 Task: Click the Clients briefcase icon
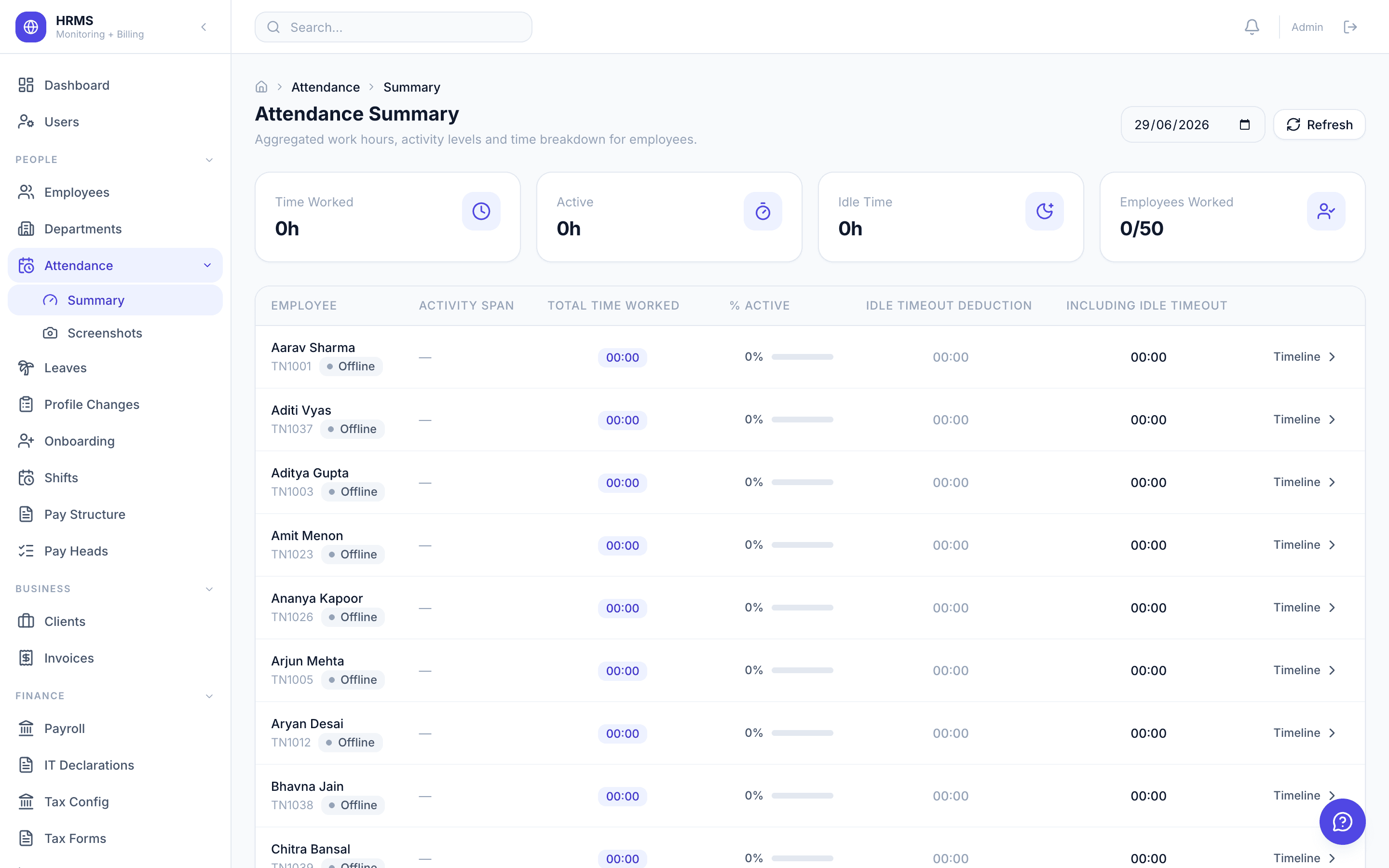(26, 621)
